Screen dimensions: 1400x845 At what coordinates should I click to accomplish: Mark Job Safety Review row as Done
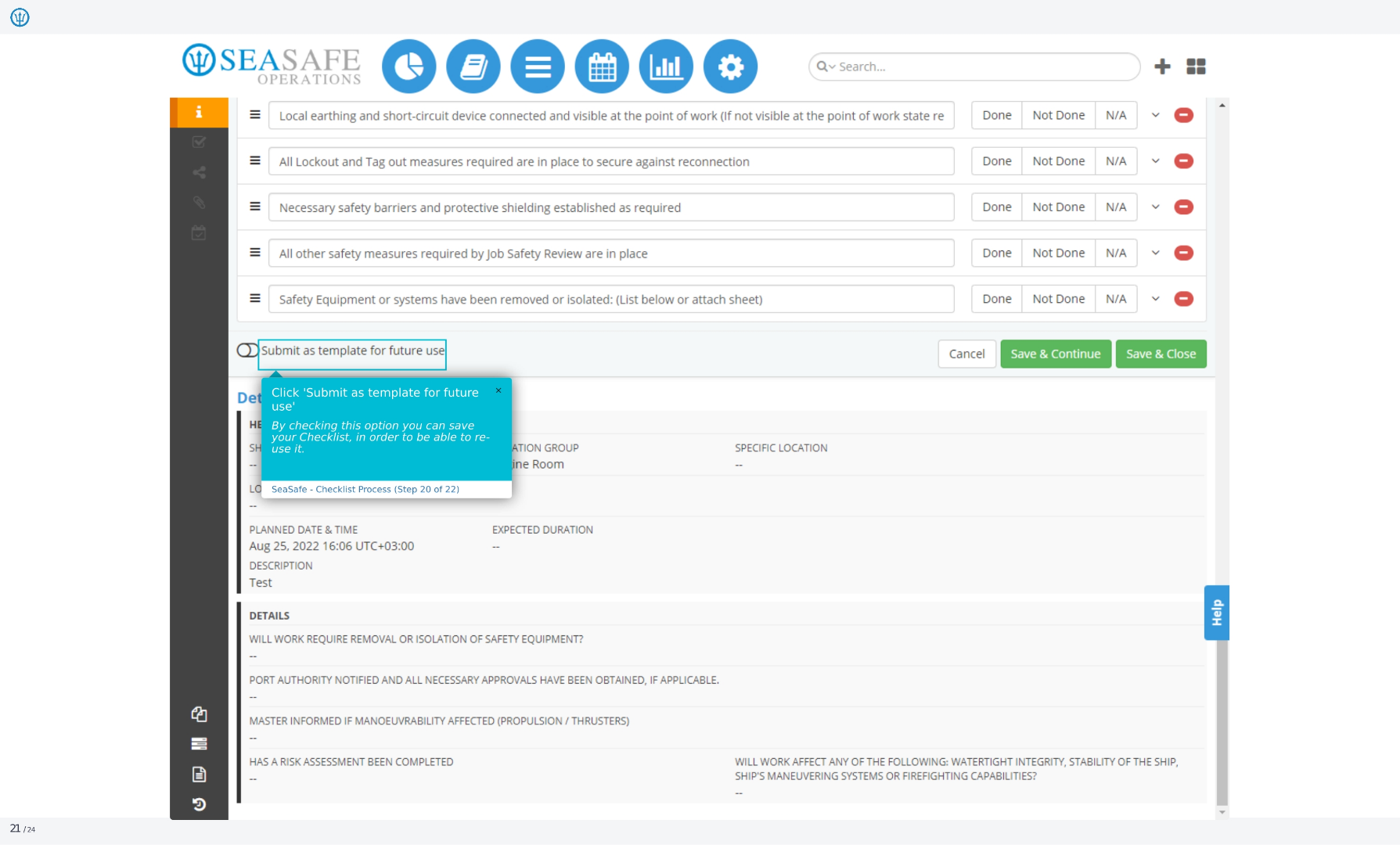996,253
